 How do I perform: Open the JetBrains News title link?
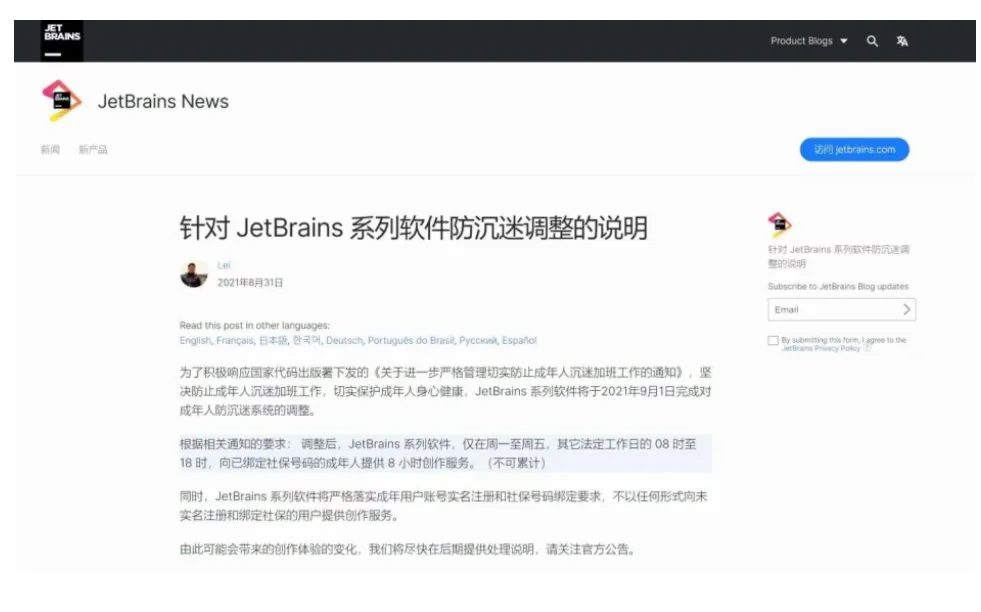coord(163,101)
